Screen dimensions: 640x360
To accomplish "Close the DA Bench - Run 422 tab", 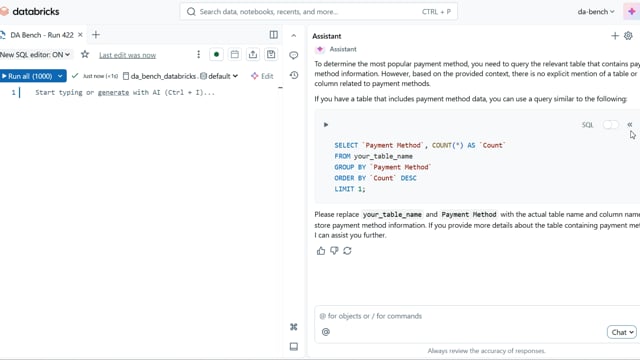I will (80, 35).
